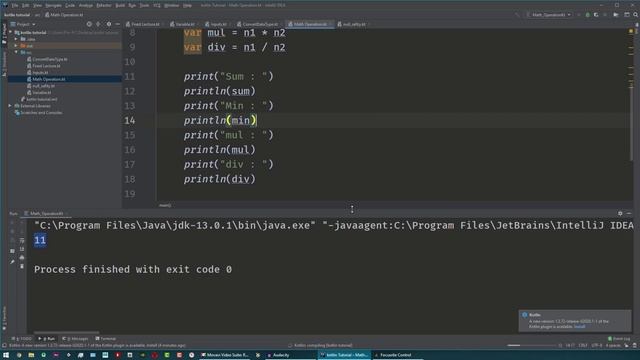Open the Event Log

point(619,338)
